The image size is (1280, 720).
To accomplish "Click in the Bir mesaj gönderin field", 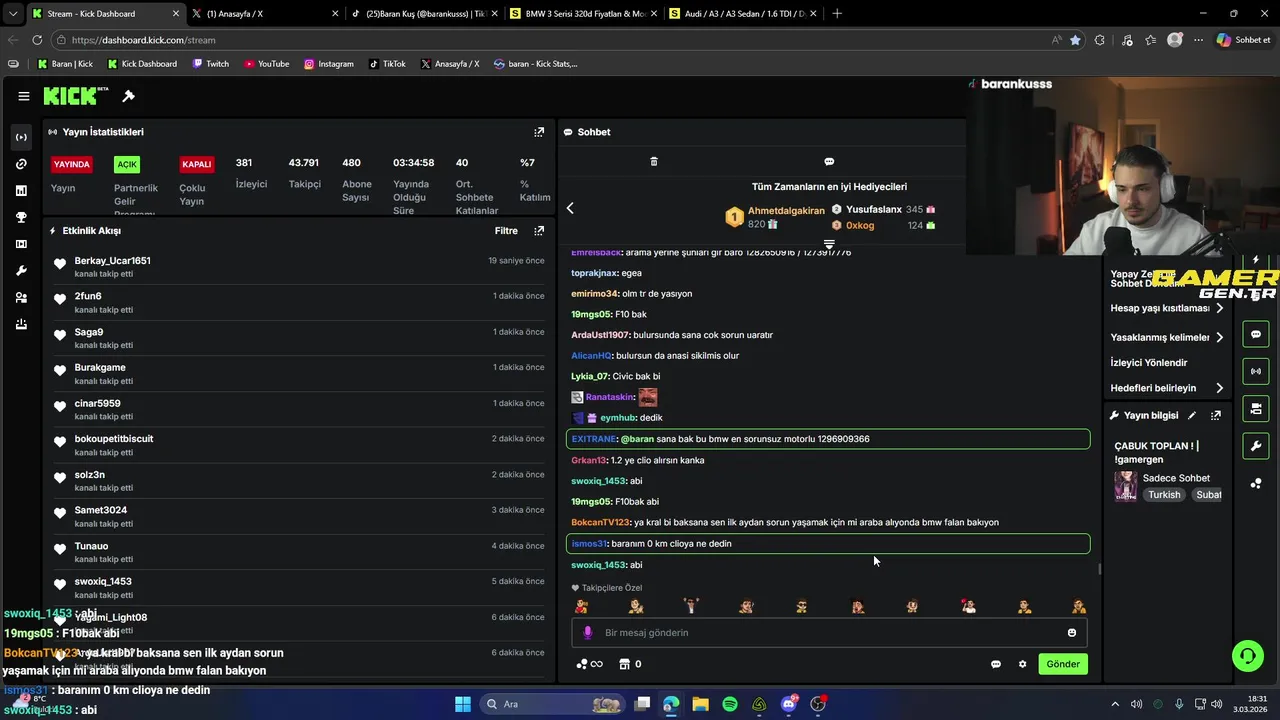I will tap(829, 633).
